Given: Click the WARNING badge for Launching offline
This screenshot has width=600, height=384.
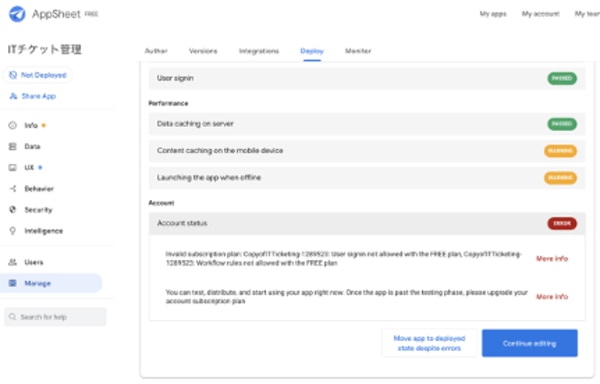Looking at the screenshot, I should pos(560,177).
